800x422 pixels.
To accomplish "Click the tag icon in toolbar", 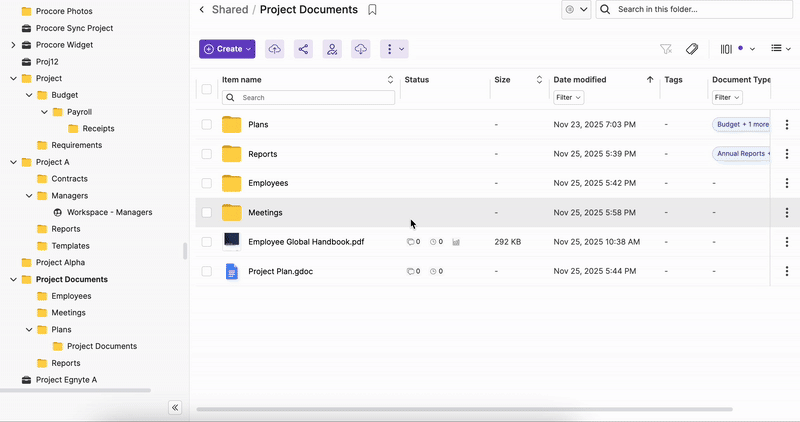I will coord(692,49).
